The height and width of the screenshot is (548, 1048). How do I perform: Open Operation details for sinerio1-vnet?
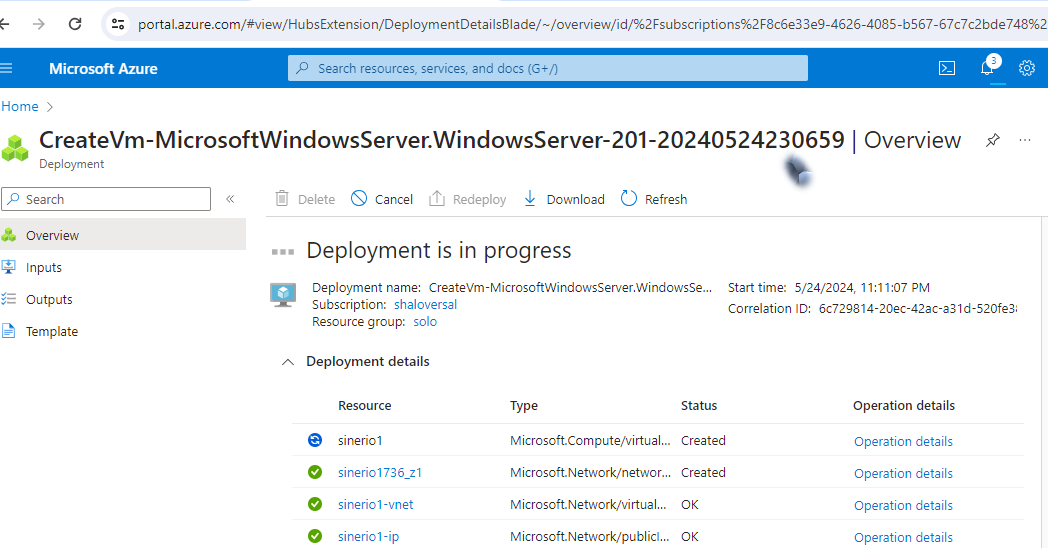tap(903, 505)
